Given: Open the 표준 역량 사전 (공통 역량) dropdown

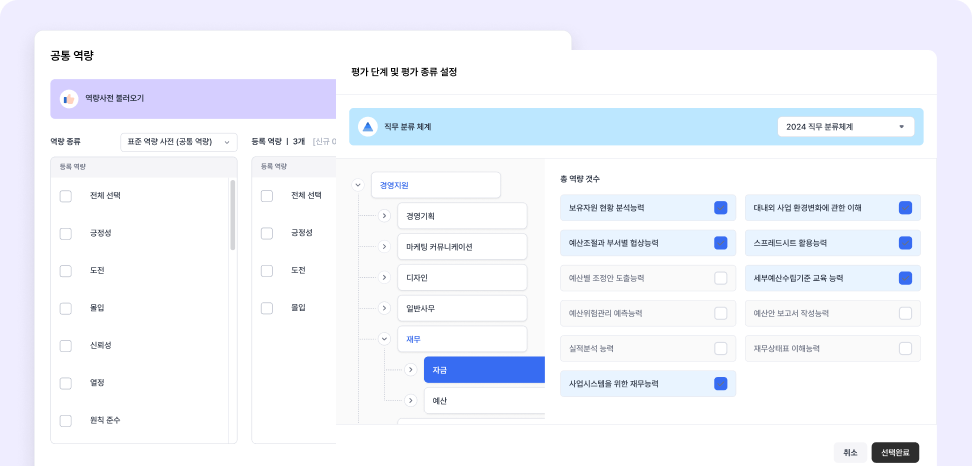Looking at the screenshot, I should pos(179,142).
